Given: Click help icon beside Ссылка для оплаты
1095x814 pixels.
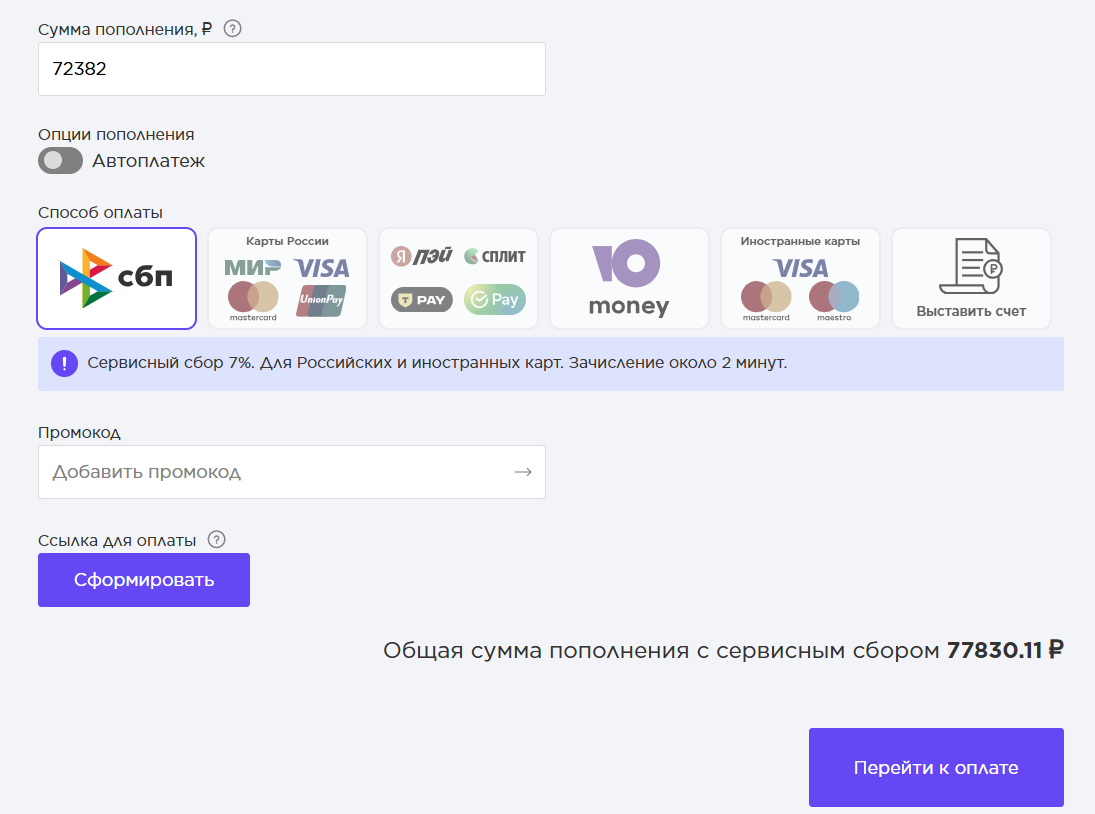Looking at the screenshot, I should click(x=216, y=540).
